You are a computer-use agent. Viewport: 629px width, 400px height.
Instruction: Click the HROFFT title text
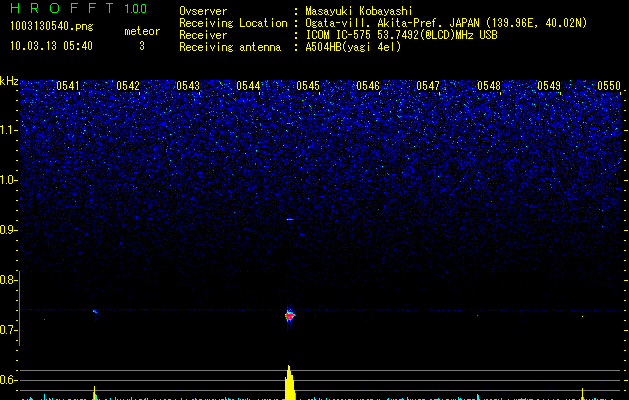point(61,10)
